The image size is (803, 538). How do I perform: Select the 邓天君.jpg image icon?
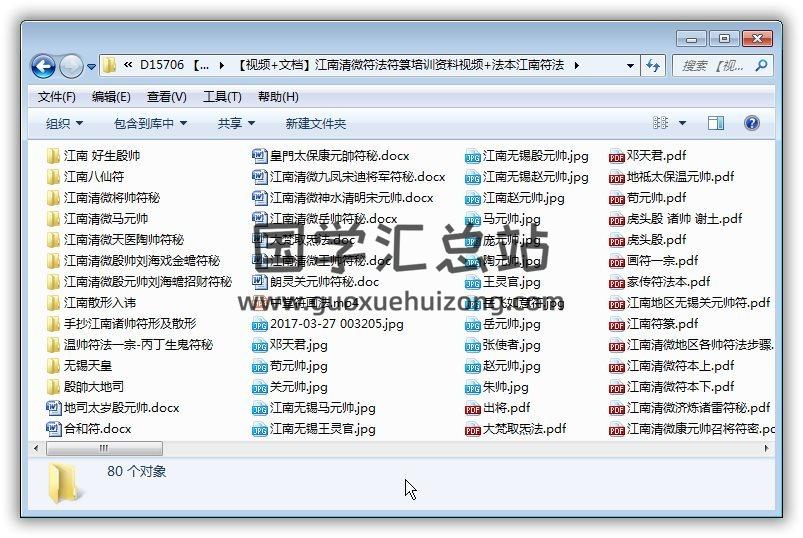click(x=260, y=346)
